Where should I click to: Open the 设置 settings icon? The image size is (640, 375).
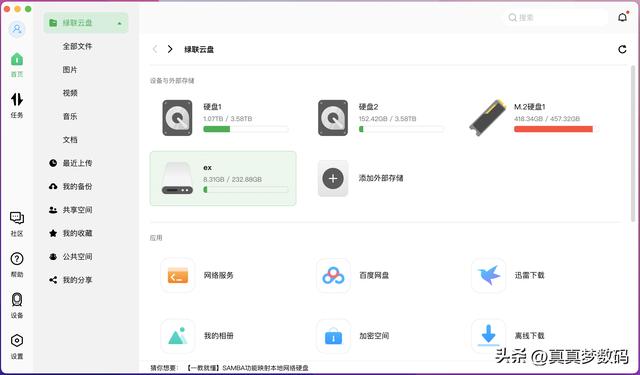click(x=17, y=340)
